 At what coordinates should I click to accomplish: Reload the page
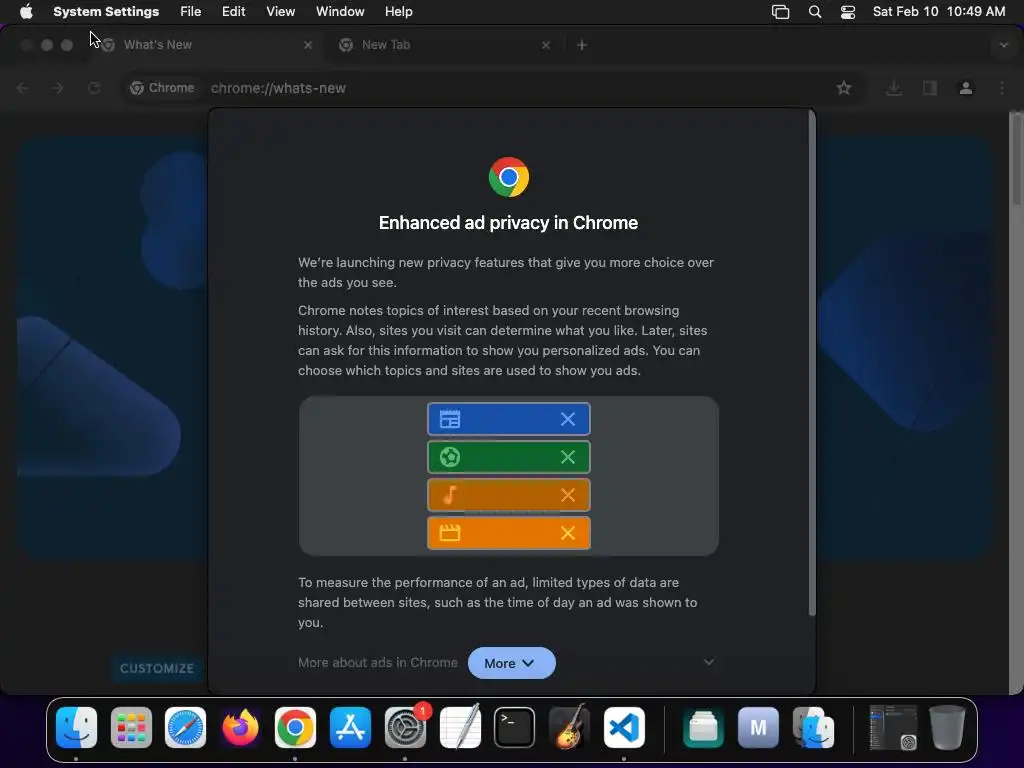pos(94,88)
